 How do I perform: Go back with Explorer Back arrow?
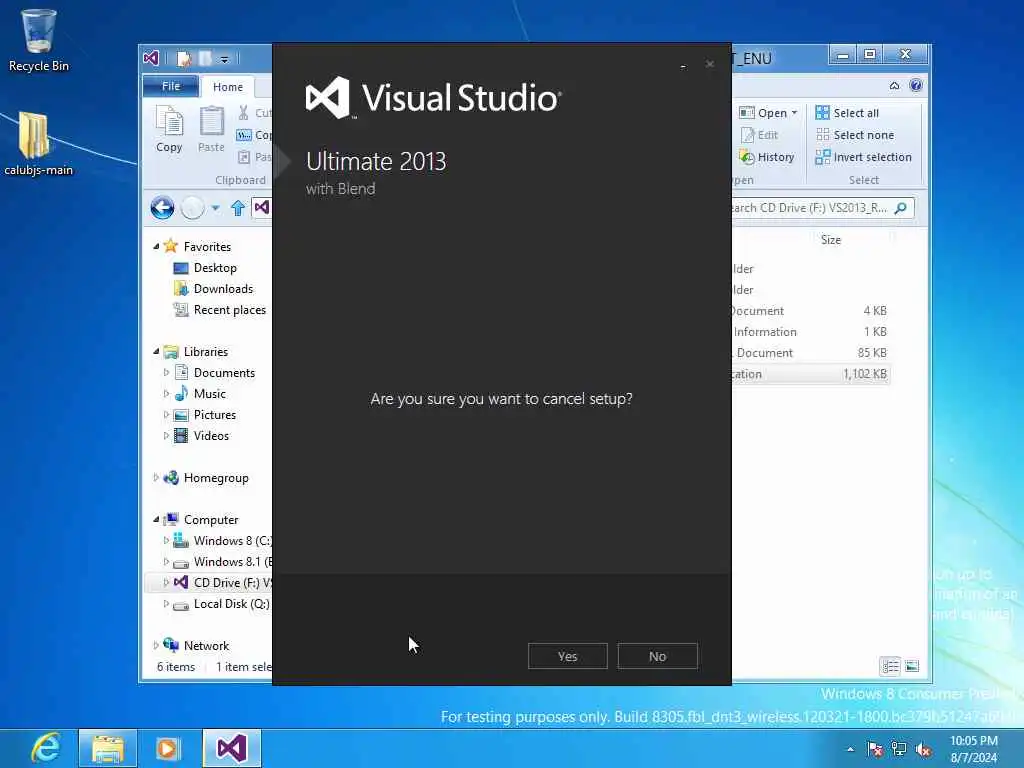(x=163, y=208)
